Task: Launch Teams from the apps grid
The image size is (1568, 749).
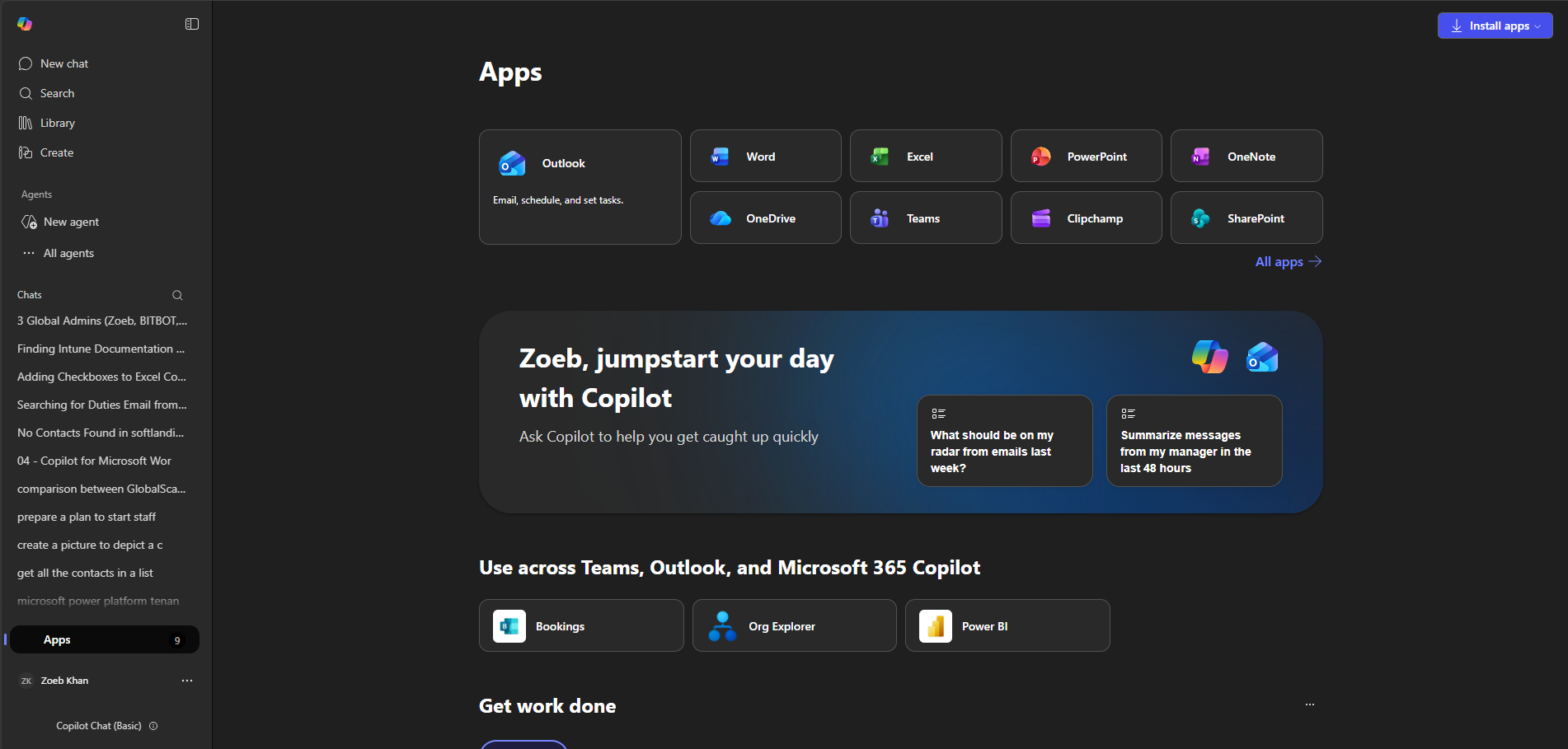Action: (925, 218)
